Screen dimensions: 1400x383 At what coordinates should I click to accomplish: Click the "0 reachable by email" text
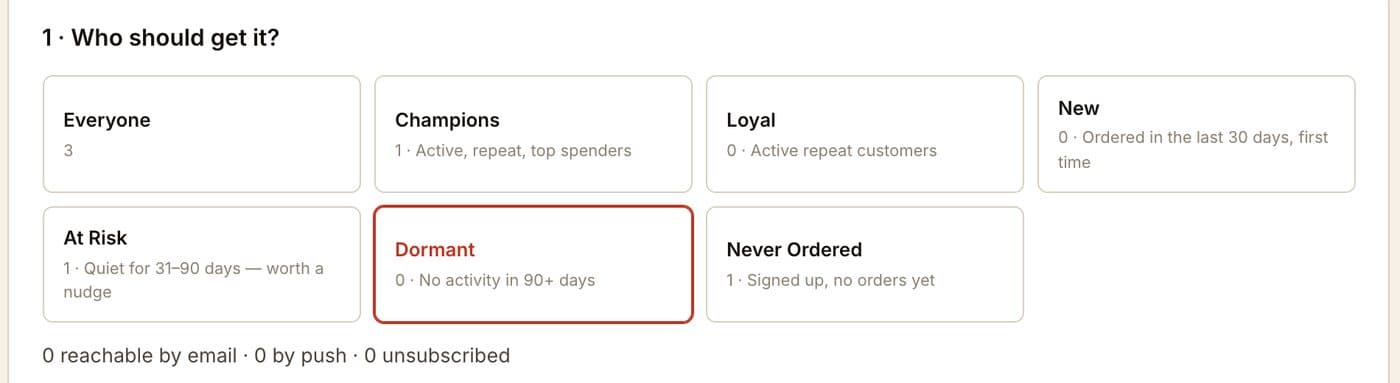pyautogui.click(x=140, y=355)
